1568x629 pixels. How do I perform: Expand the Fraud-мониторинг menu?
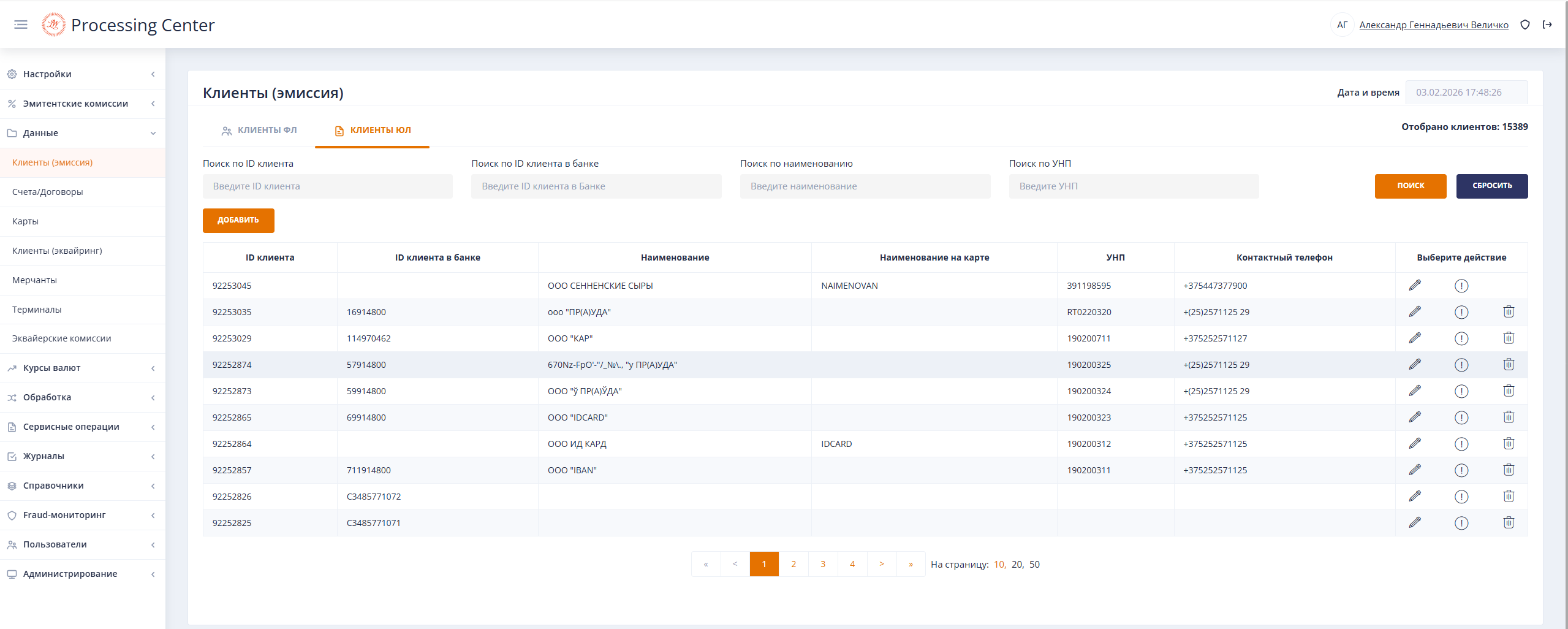pos(82,515)
